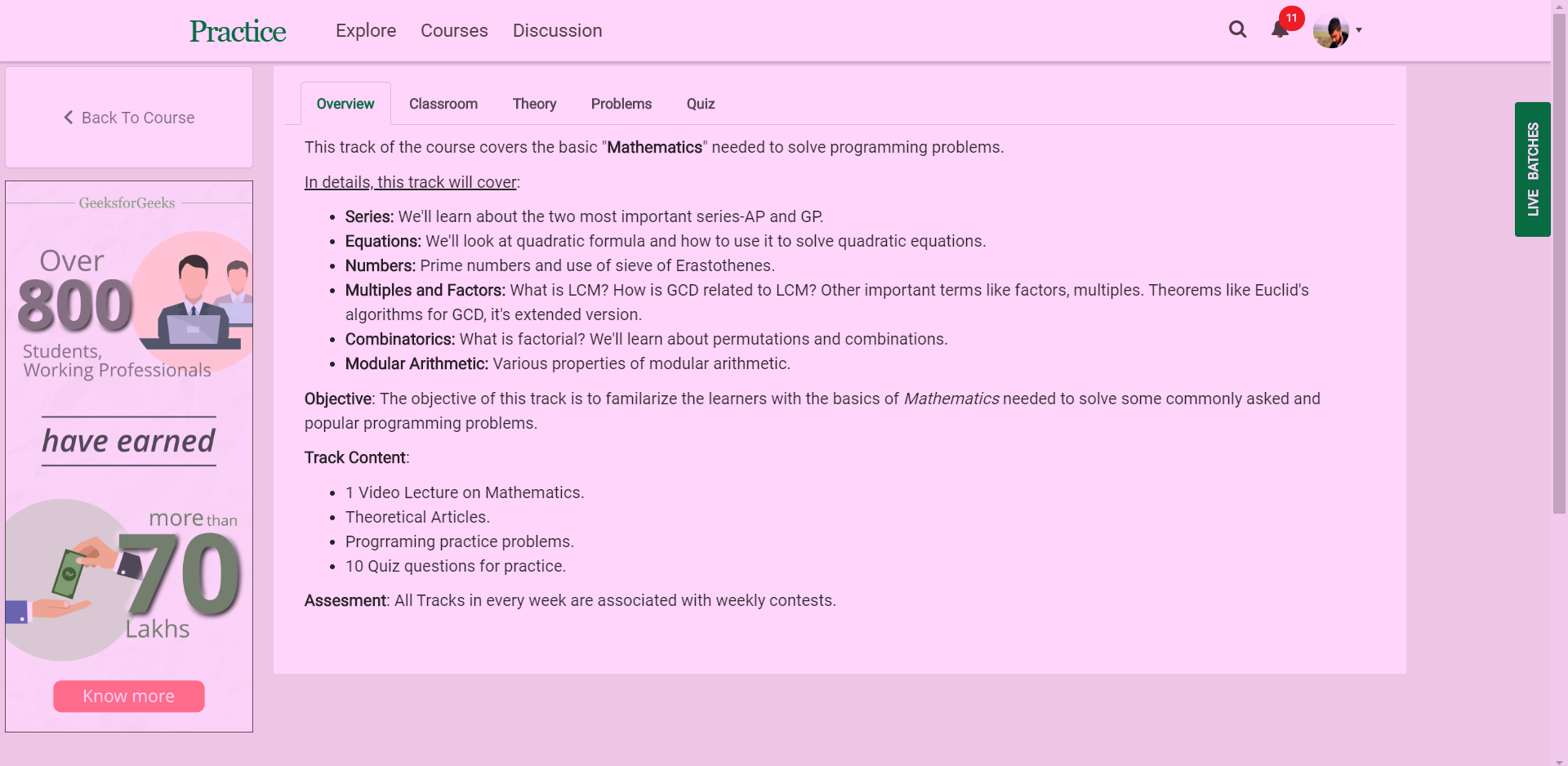Click '10 Quiz questions for practice.' item
Screen dimensions: 1568x766
[456, 566]
